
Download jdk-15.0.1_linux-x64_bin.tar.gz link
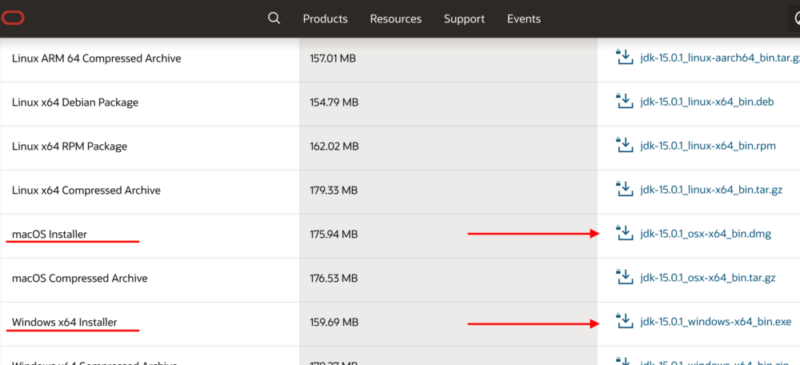point(711,190)
